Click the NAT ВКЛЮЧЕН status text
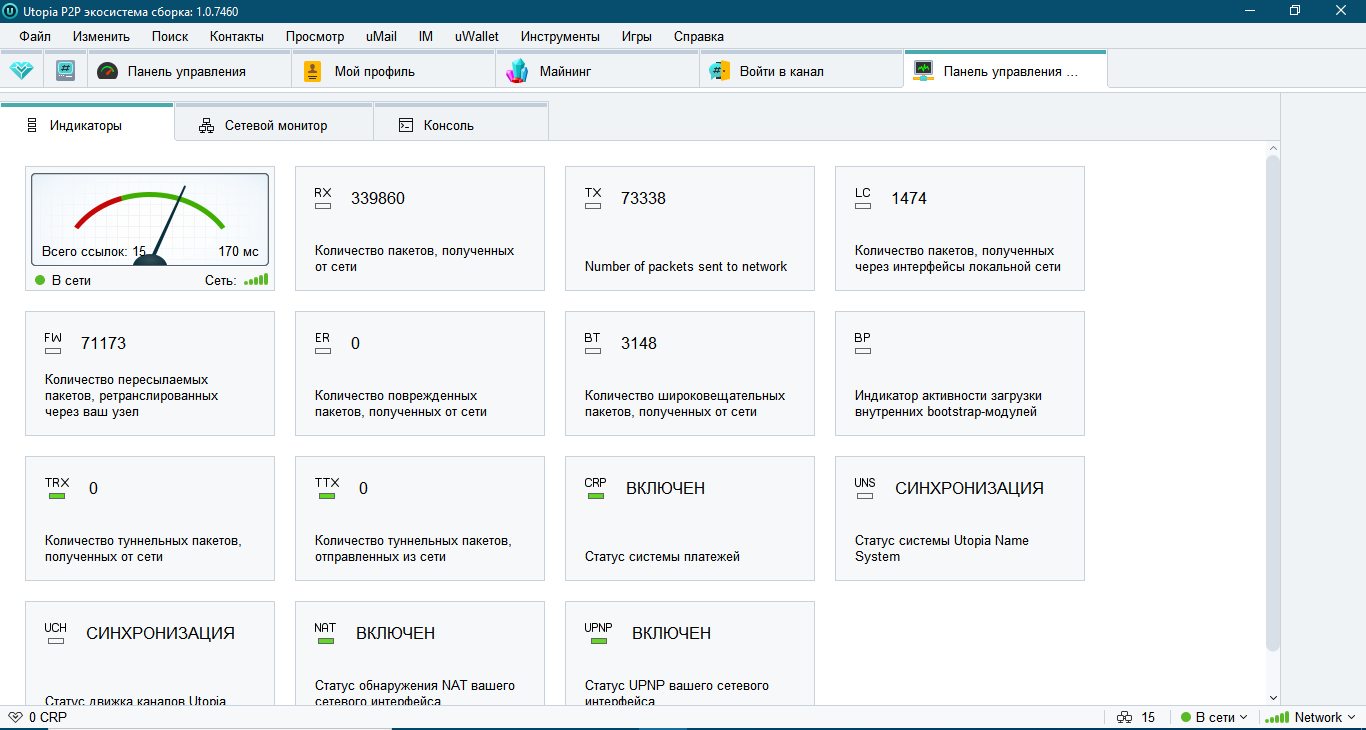 (396, 633)
